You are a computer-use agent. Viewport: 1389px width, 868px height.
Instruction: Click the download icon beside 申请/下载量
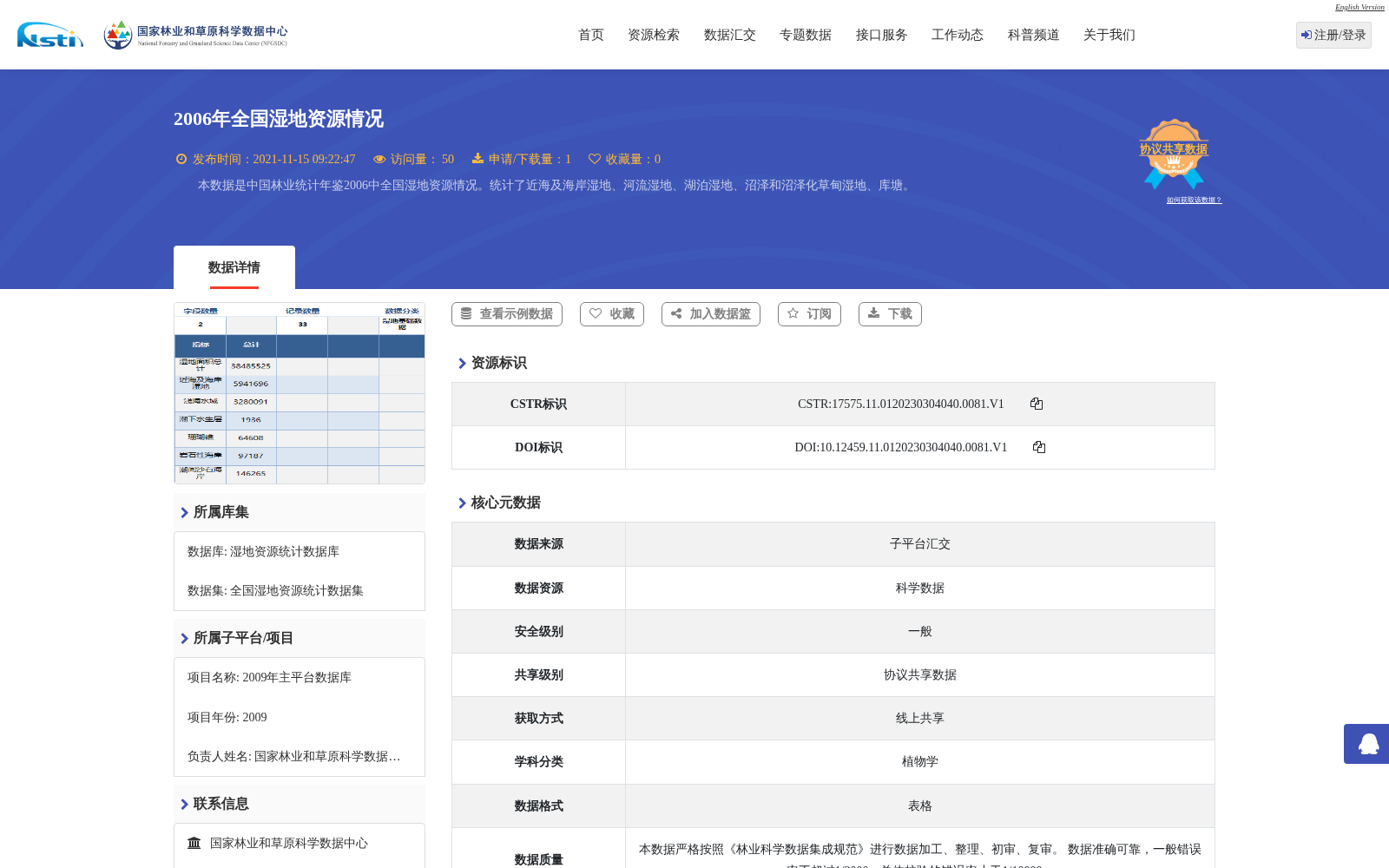tap(477, 158)
